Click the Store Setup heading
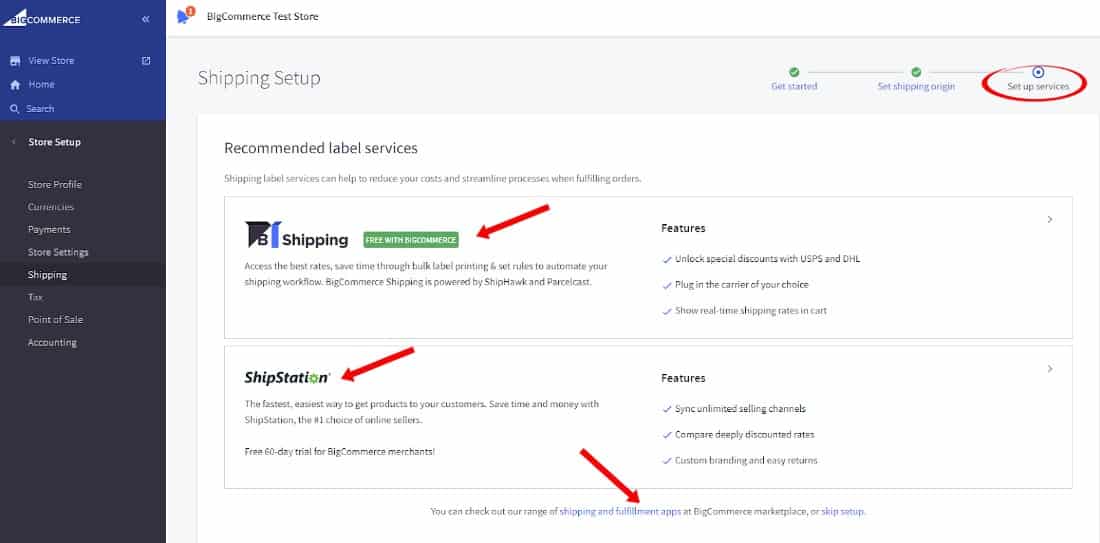 pos(55,142)
